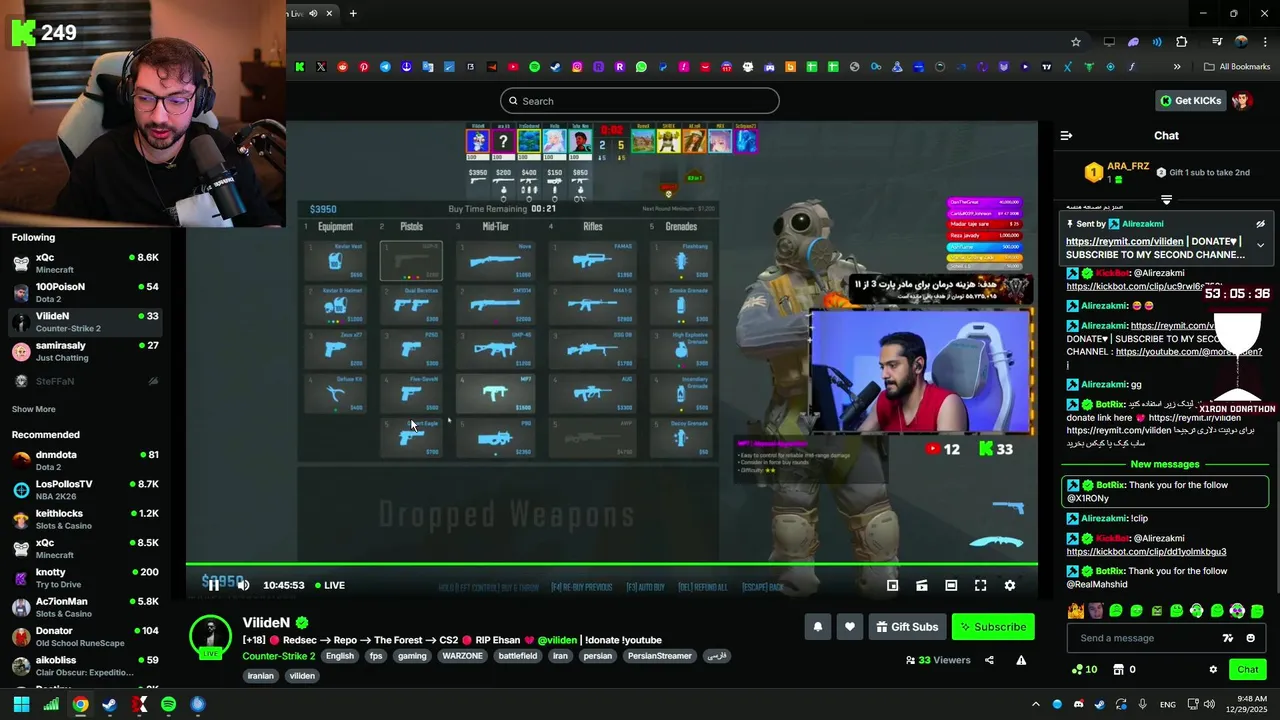Open chat settings gear
This screenshot has width=1280, height=720.
[x=1213, y=670]
